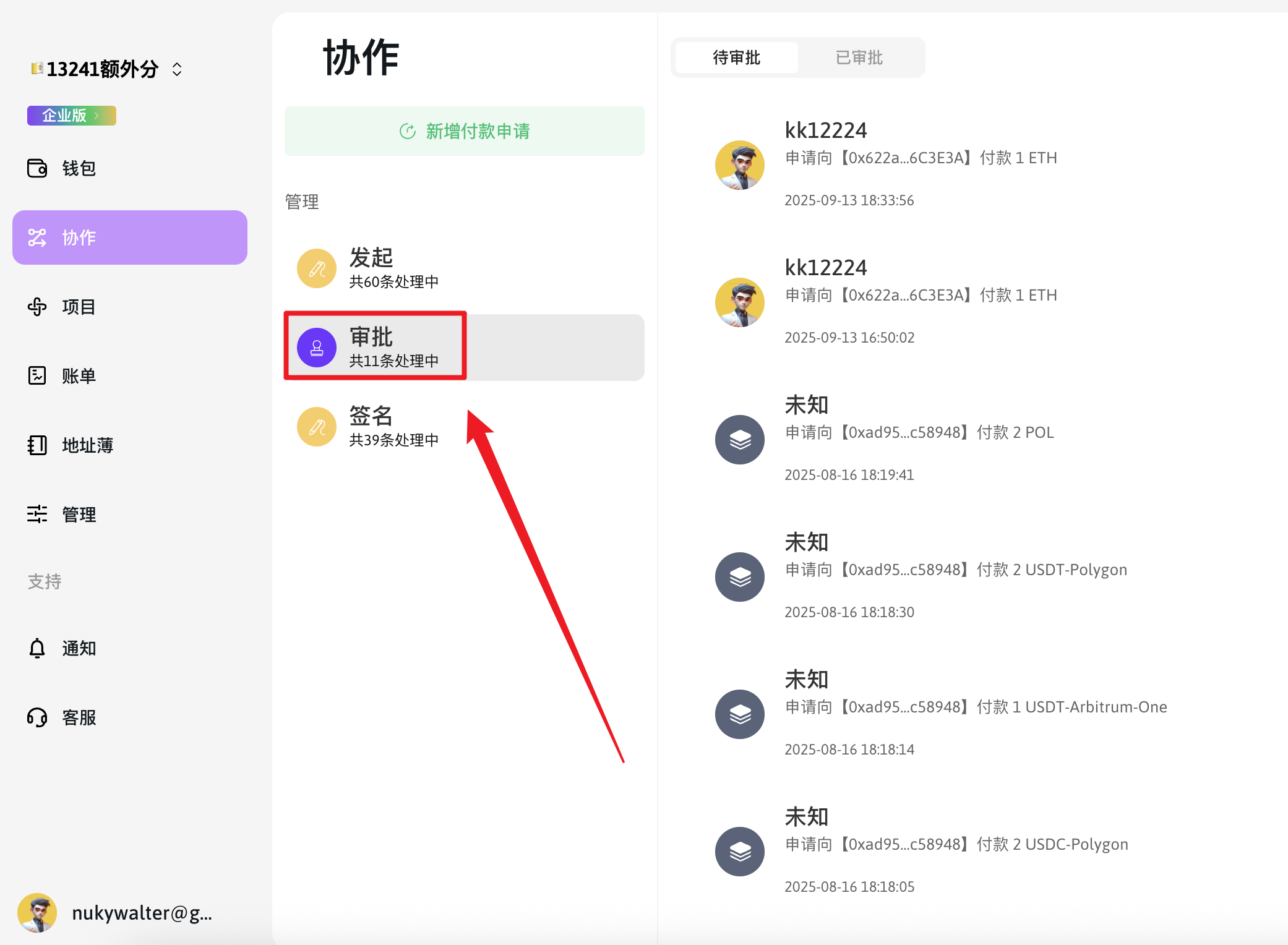Click the 项目 project icon in sidebar
The image size is (1288, 945).
pos(37,307)
